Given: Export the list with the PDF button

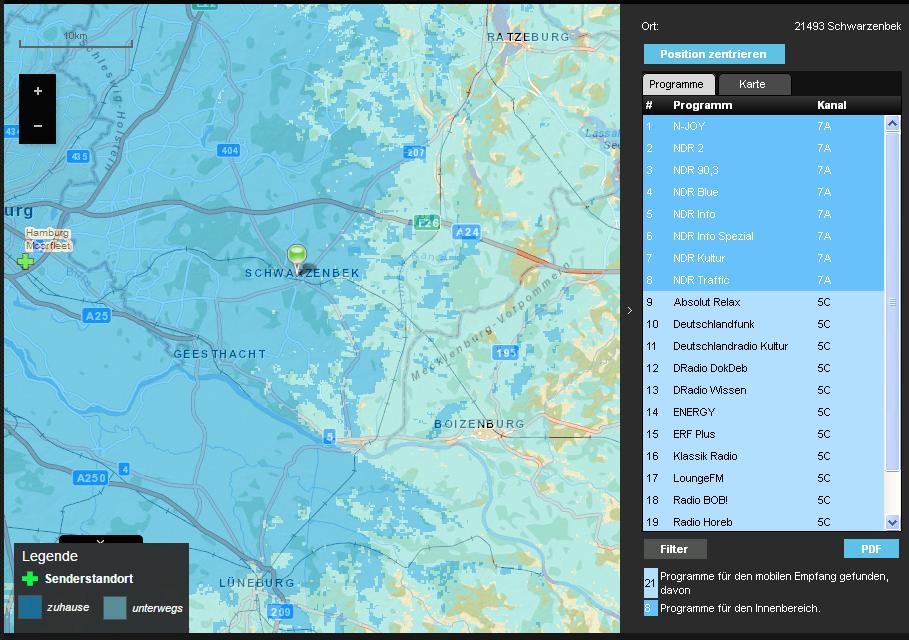Looking at the screenshot, I should 871,549.
